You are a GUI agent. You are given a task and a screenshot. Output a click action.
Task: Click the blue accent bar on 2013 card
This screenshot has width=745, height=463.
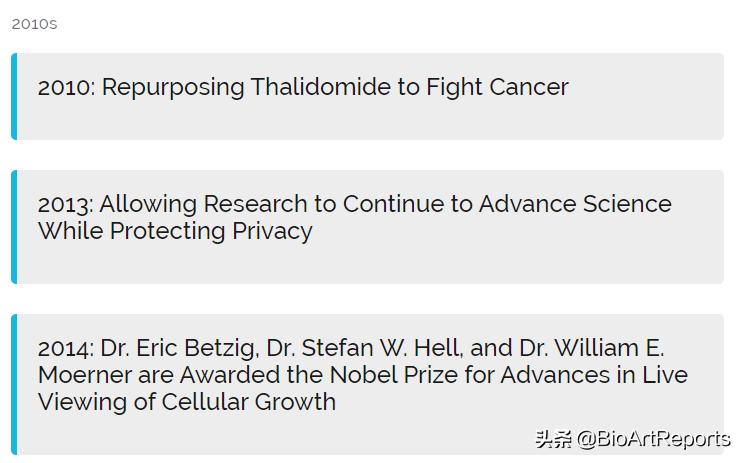[14, 226]
